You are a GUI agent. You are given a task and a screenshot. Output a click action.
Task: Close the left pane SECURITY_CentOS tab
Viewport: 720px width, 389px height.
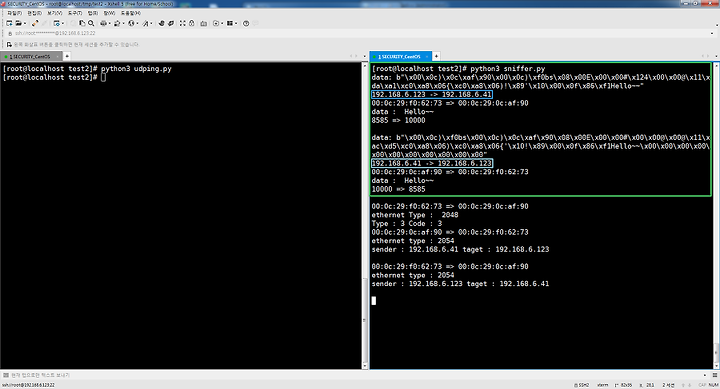point(57,56)
